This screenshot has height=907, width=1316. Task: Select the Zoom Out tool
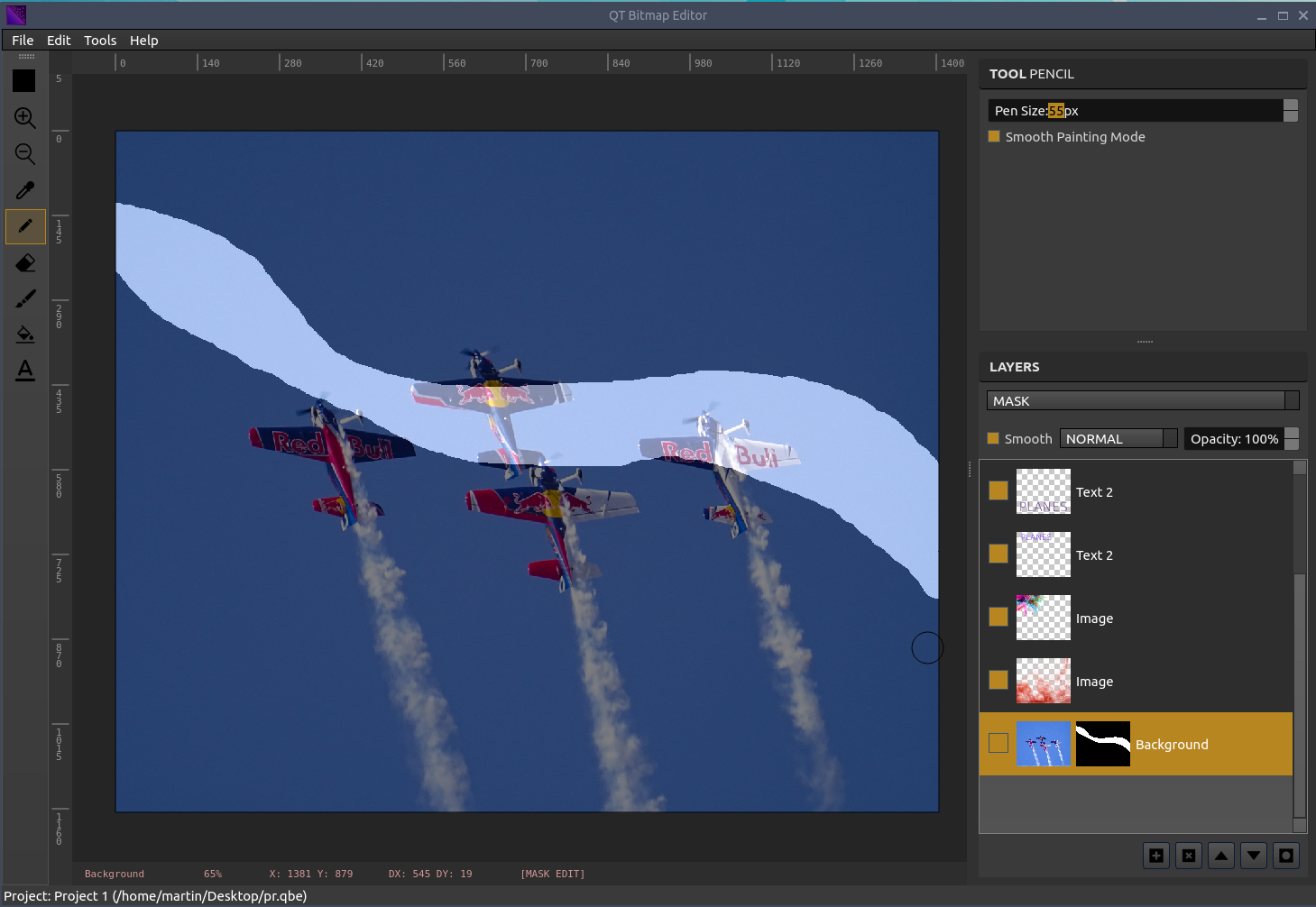(25, 154)
